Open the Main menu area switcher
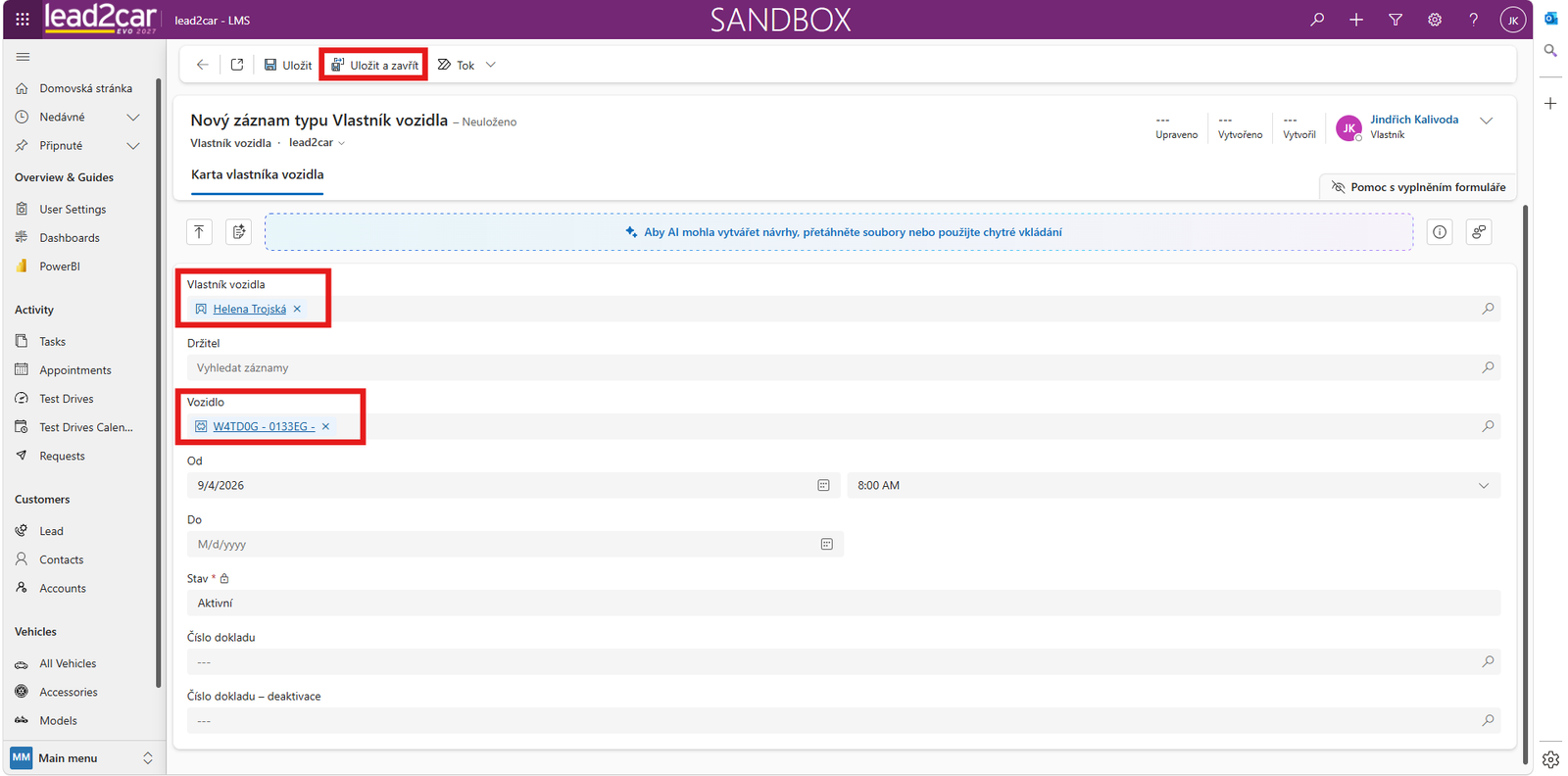 pyautogui.click(x=82, y=758)
